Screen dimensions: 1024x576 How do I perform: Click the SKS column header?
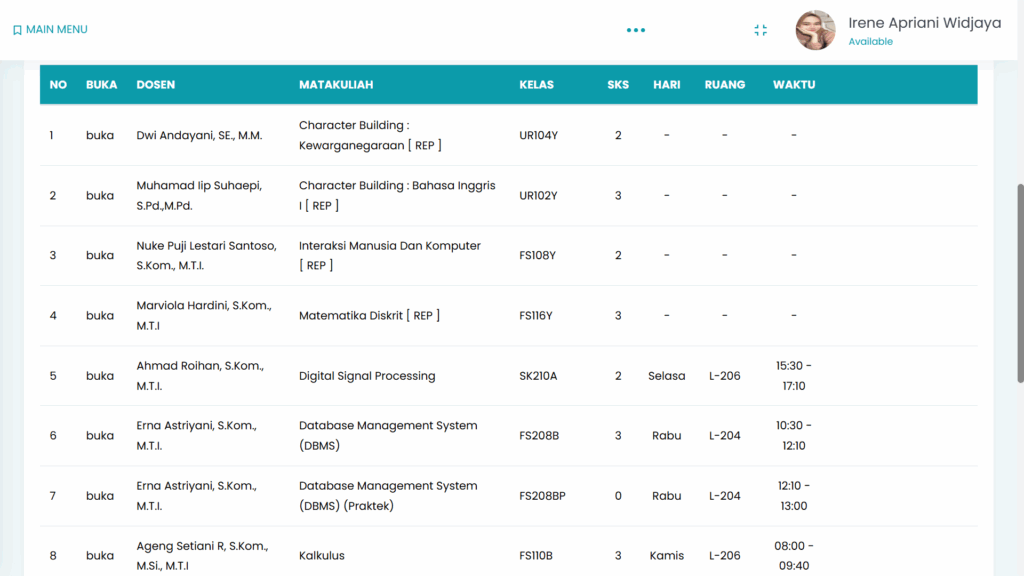(618, 85)
